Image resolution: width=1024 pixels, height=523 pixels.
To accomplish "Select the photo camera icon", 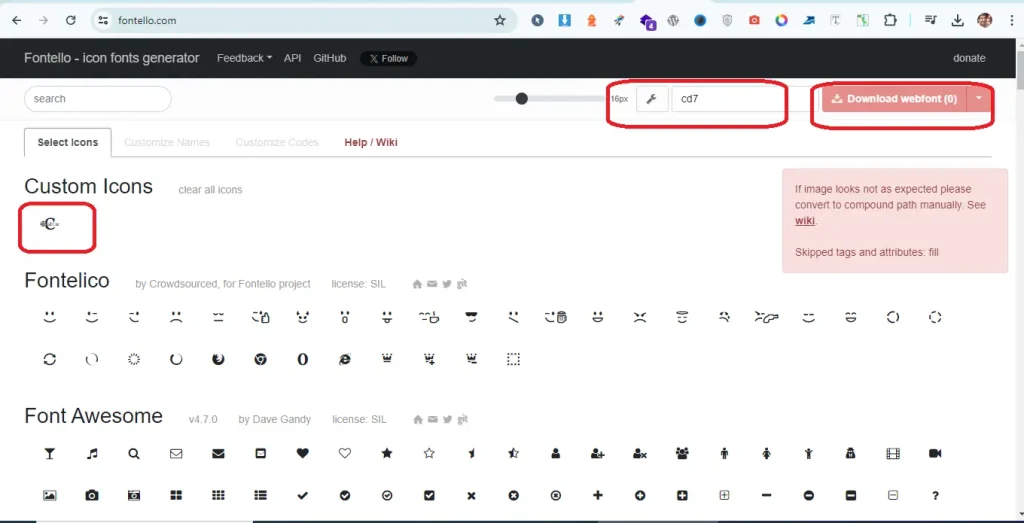I will click(92, 496).
